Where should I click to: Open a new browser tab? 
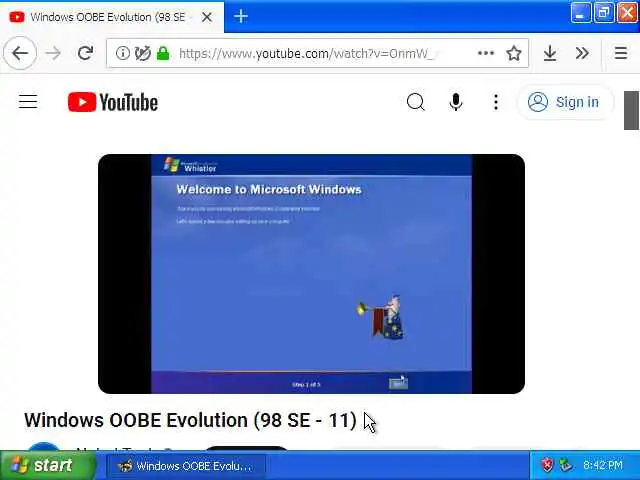coord(241,17)
